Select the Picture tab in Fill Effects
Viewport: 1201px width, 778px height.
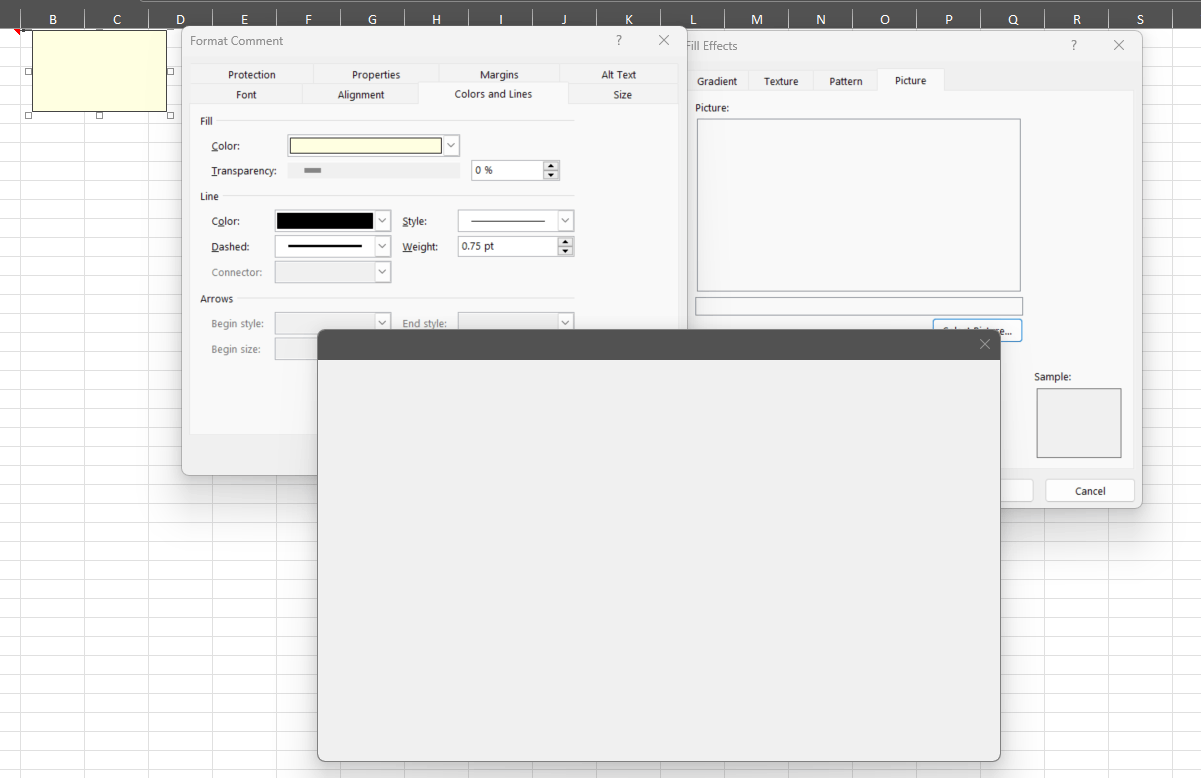911,80
